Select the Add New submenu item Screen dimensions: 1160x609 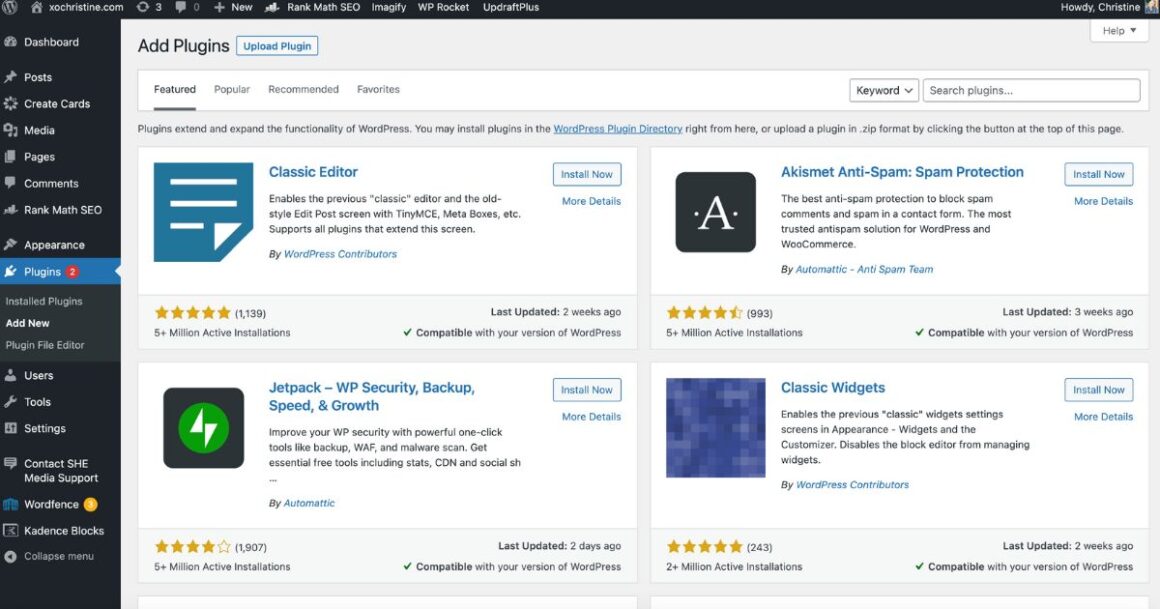tap(27, 323)
